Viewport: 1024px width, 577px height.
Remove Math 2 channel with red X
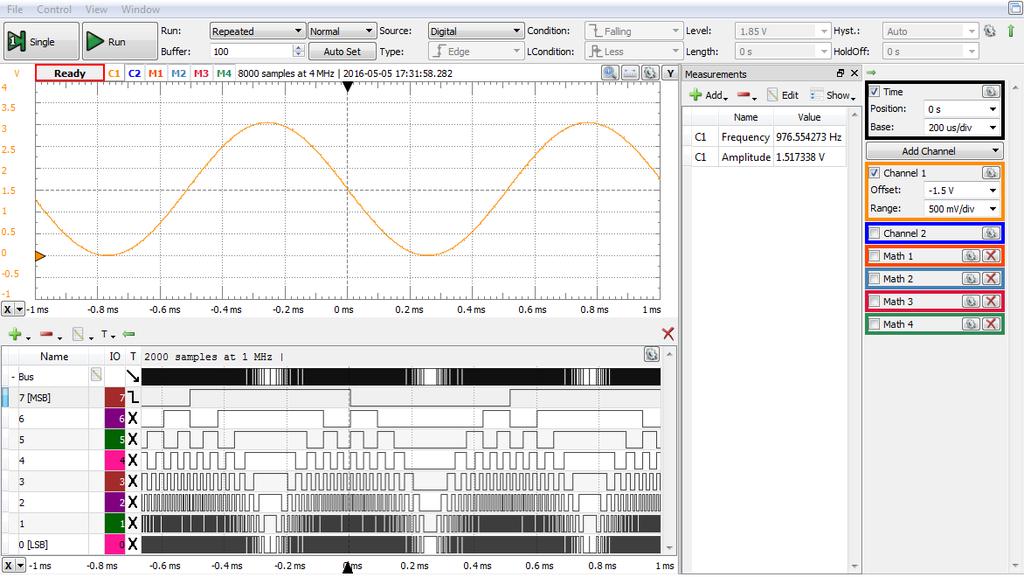click(991, 279)
